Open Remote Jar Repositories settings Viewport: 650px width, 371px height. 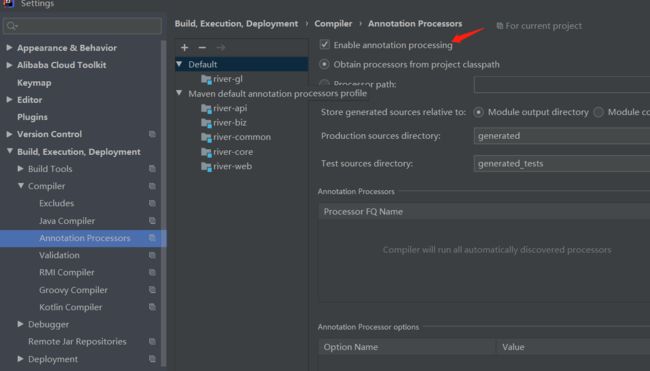(77, 342)
